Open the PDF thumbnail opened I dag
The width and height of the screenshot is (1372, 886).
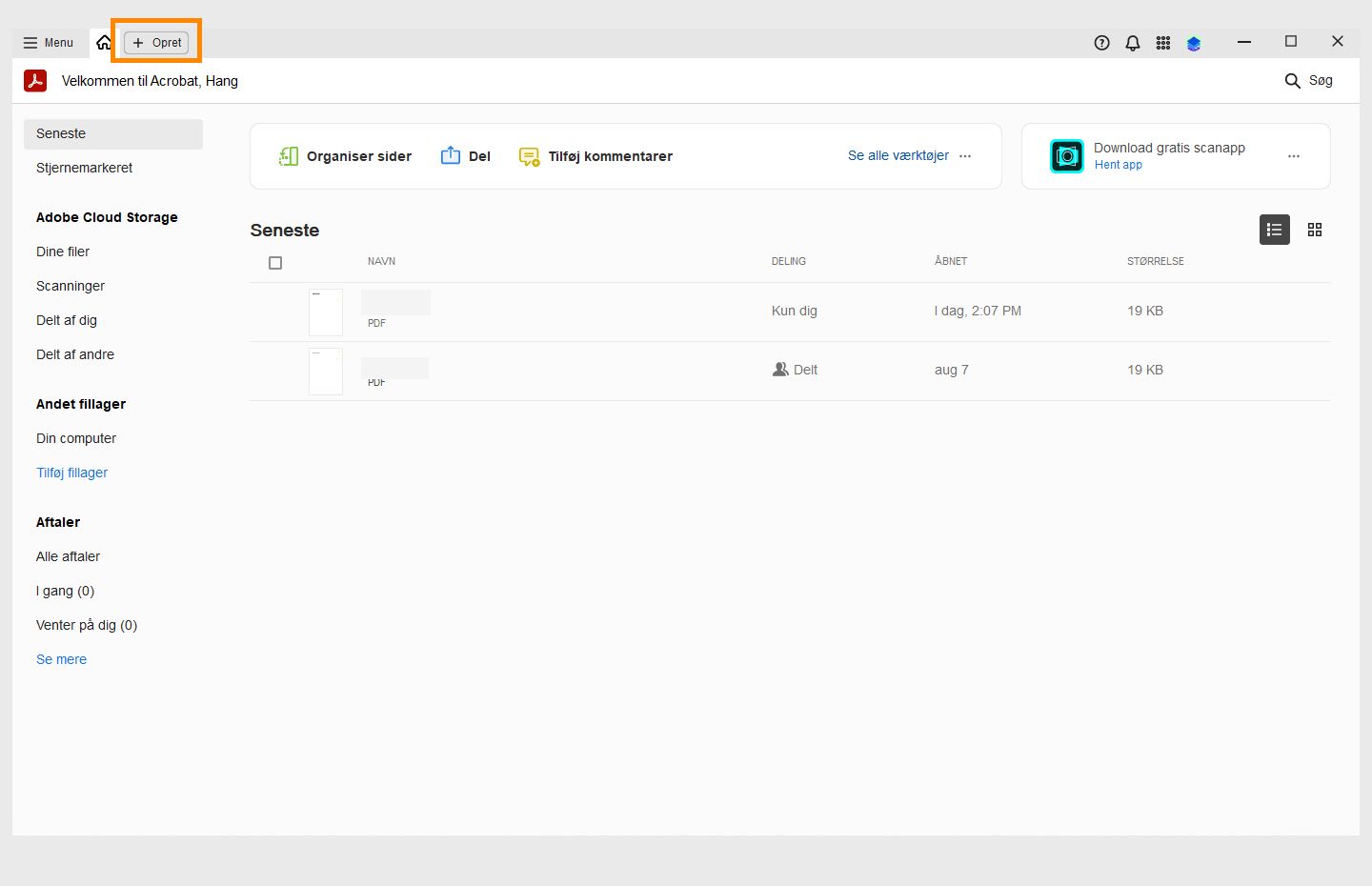(x=326, y=312)
